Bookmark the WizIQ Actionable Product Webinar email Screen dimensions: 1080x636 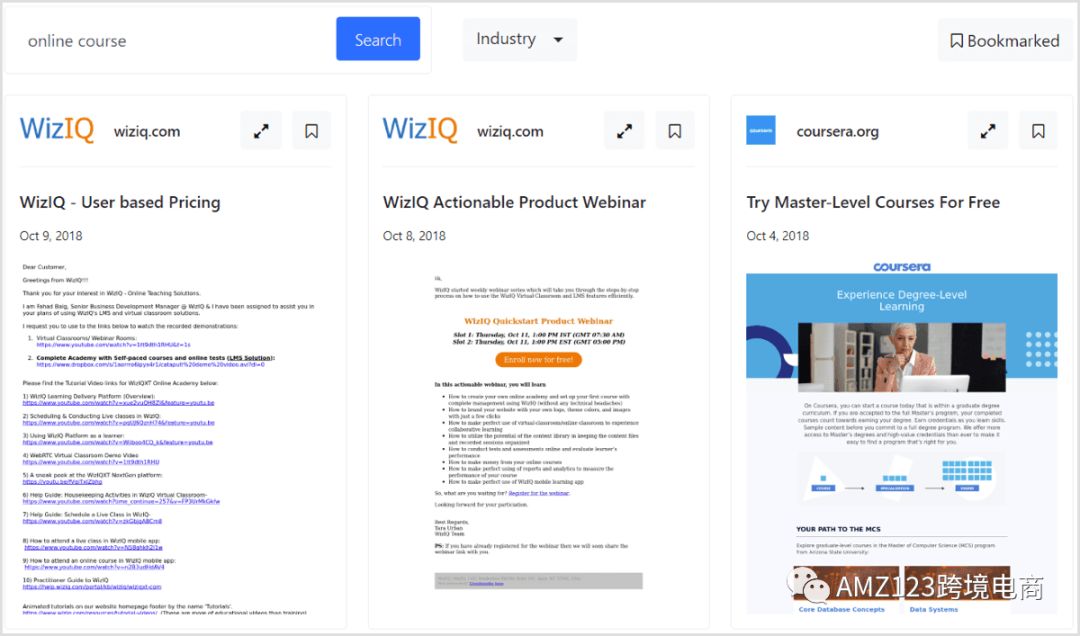point(675,131)
